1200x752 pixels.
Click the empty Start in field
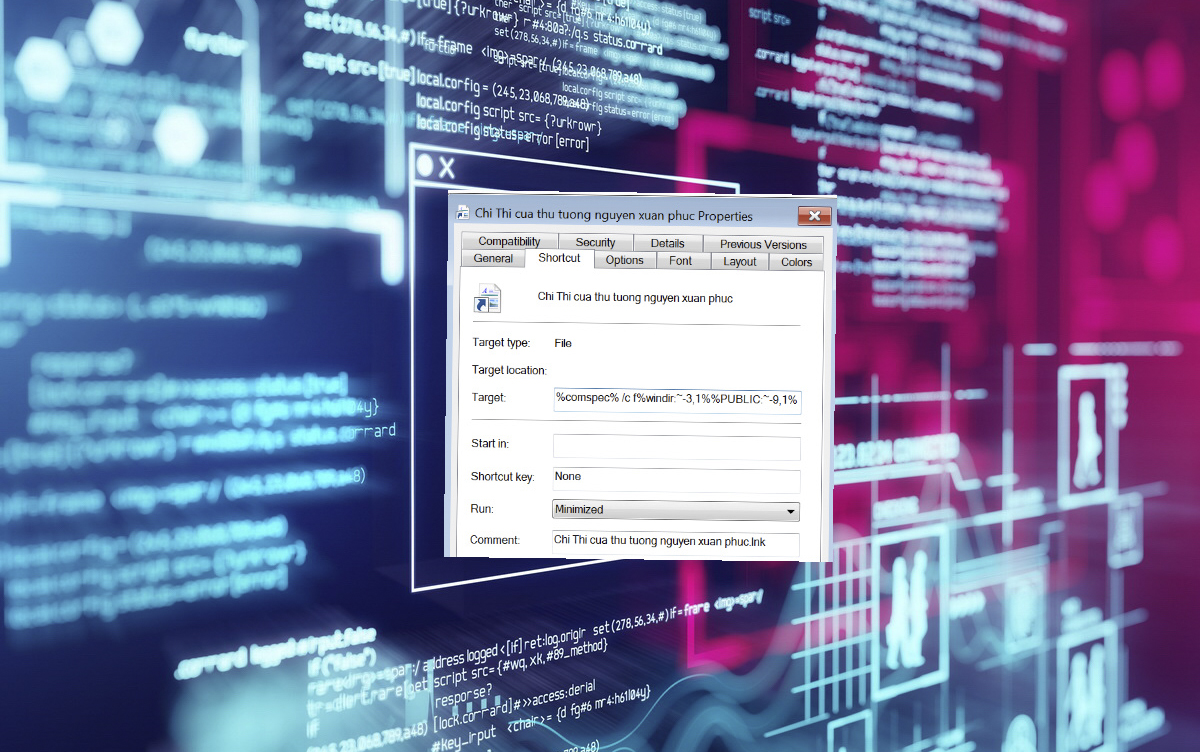[676, 448]
